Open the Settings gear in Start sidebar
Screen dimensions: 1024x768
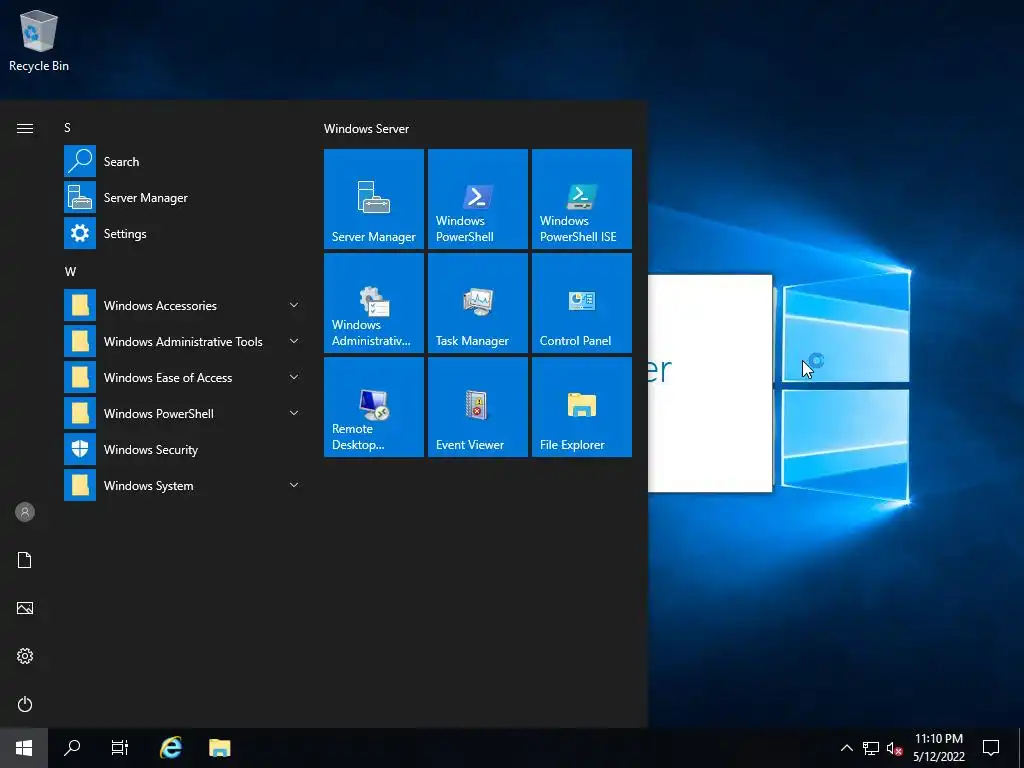[x=25, y=656]
